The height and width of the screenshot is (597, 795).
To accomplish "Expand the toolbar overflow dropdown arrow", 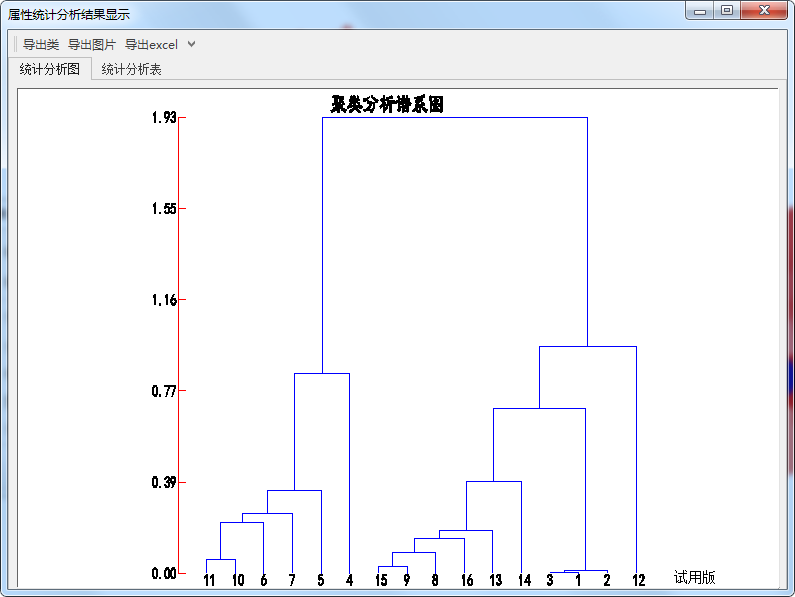I will click(192, 44).
